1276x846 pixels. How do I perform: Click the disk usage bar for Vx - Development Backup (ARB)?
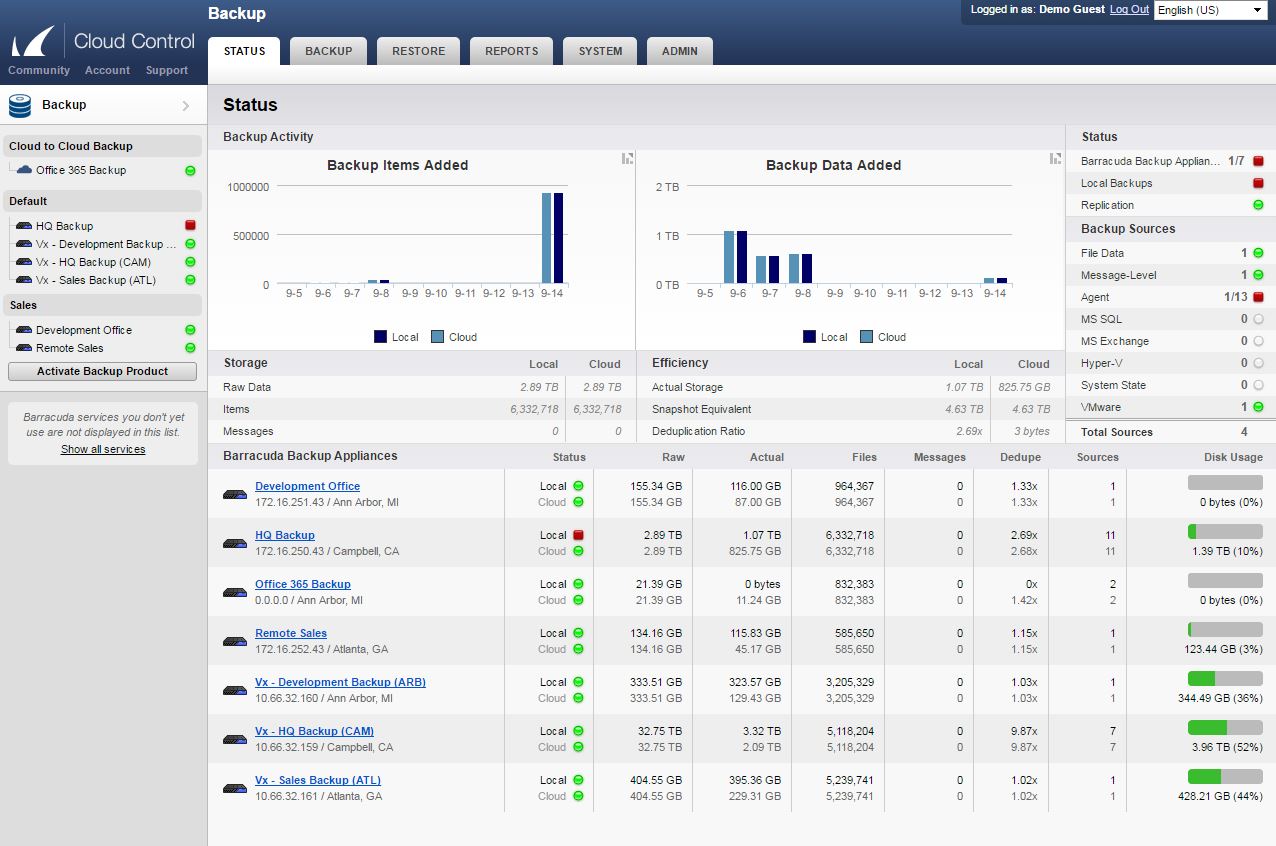1225,678
